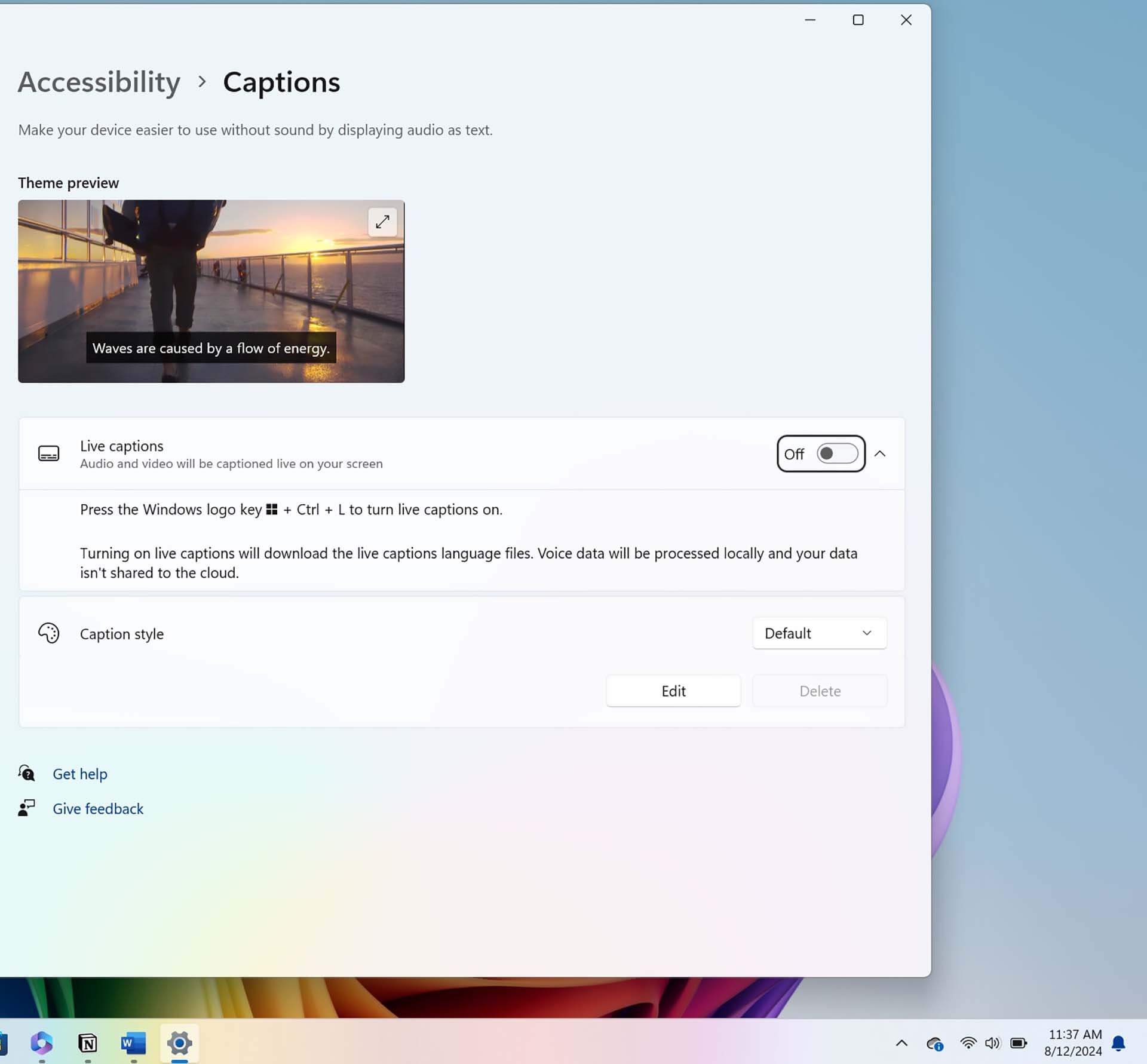Click the Delete caption style button
This screenshot has height=1064, width=1147.
(x=820, y=691)
